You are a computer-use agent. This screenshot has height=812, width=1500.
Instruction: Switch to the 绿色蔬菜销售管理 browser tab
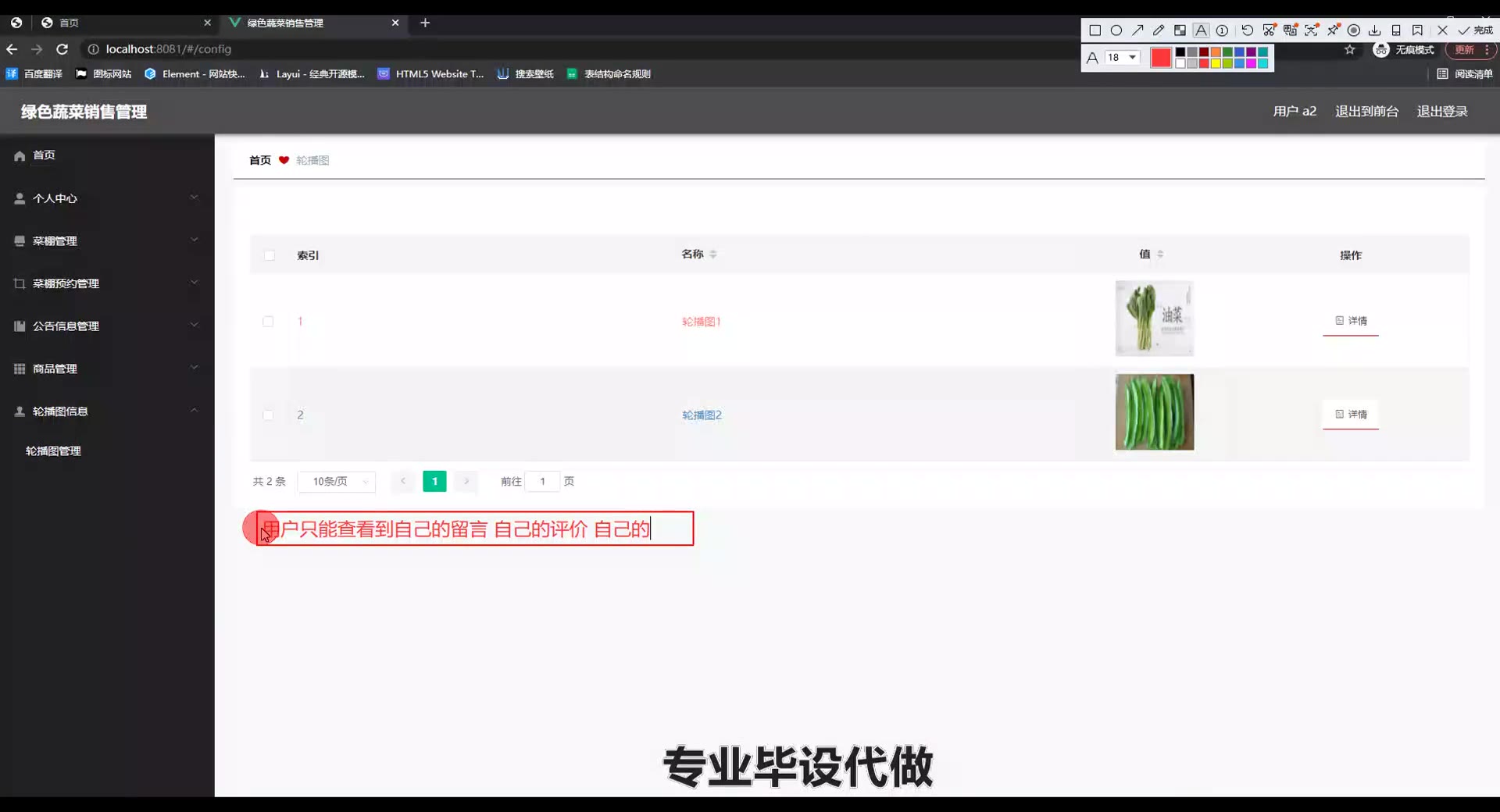(314, 23)
